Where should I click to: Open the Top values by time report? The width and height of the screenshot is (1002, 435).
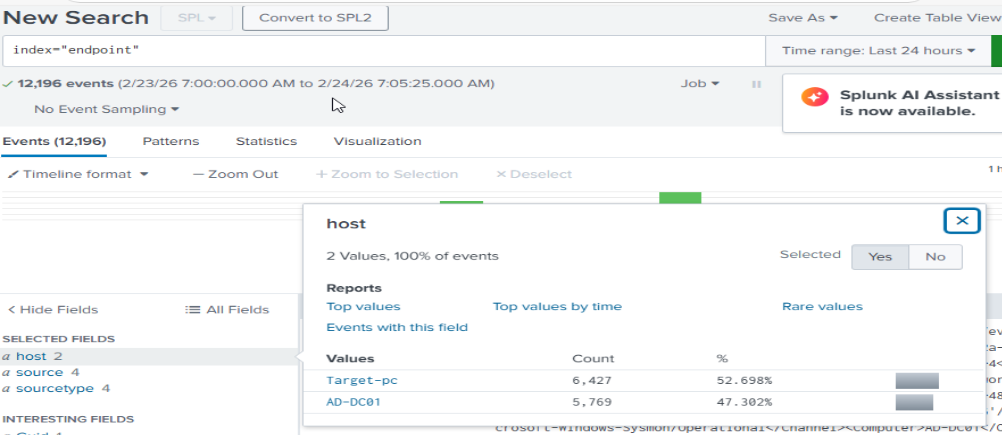557,307
